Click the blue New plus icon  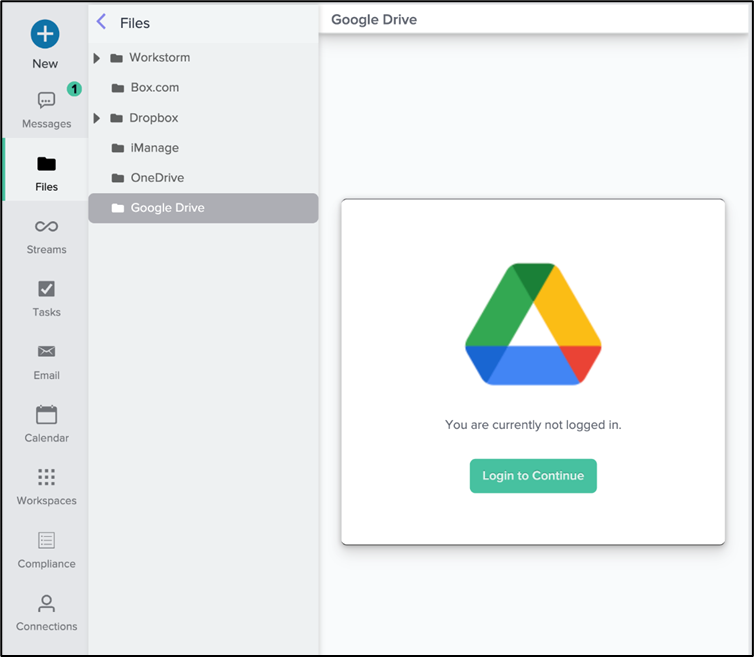45,34
